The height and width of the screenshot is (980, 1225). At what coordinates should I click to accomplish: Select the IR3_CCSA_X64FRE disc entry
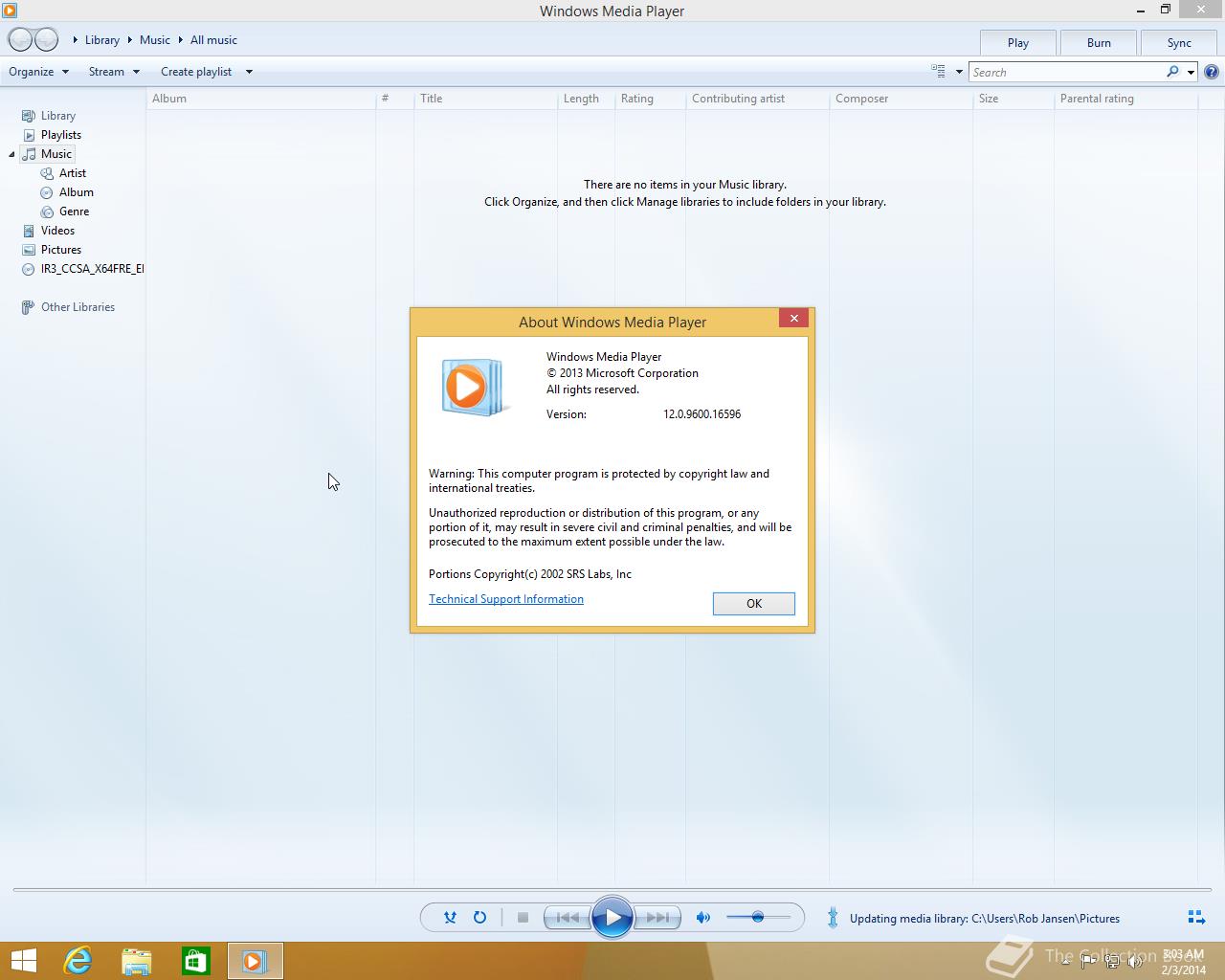(82, 269)
